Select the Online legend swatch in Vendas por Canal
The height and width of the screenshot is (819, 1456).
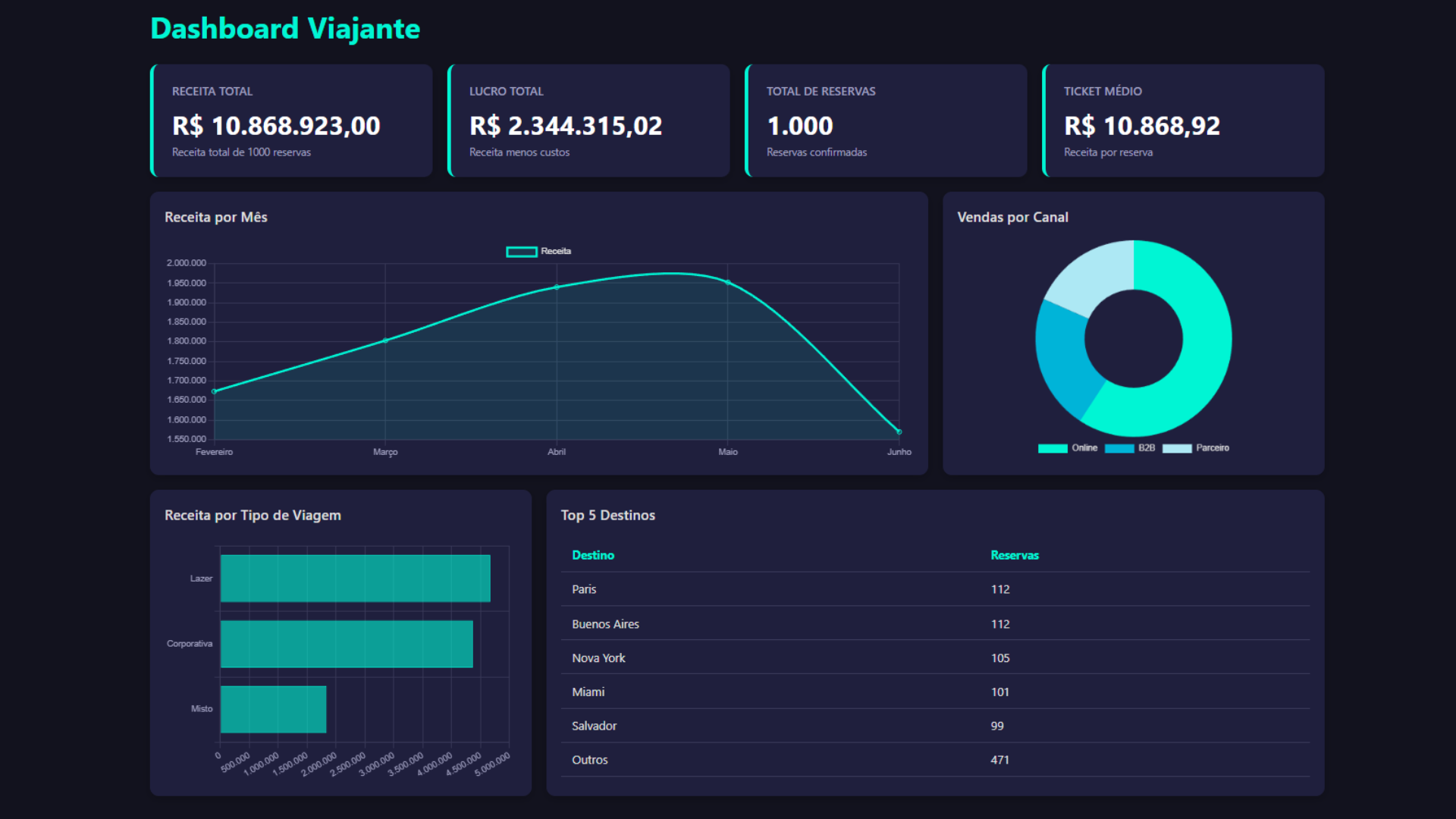pyautogui.click(x=1053, y=447)
